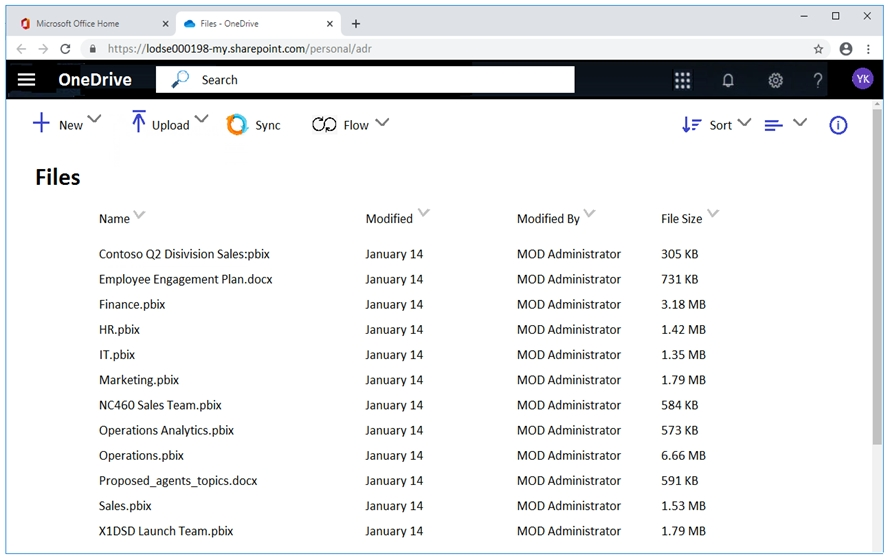This screenshot has width=890, height=559.
Task: Open the Flow menu
Action: [350, 125]
